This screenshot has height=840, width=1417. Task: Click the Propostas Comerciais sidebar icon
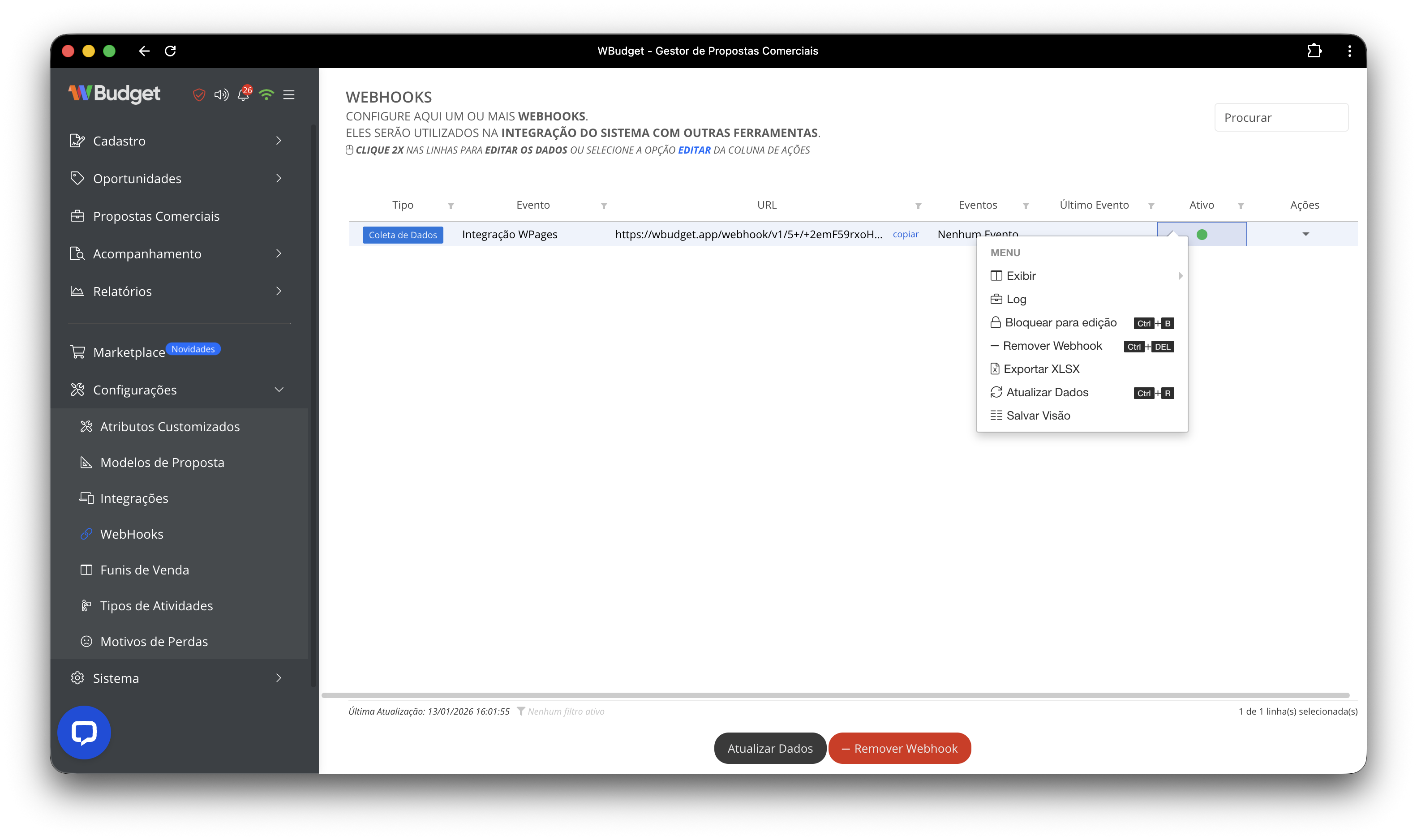pyautogui.click(x=77, y=216)
